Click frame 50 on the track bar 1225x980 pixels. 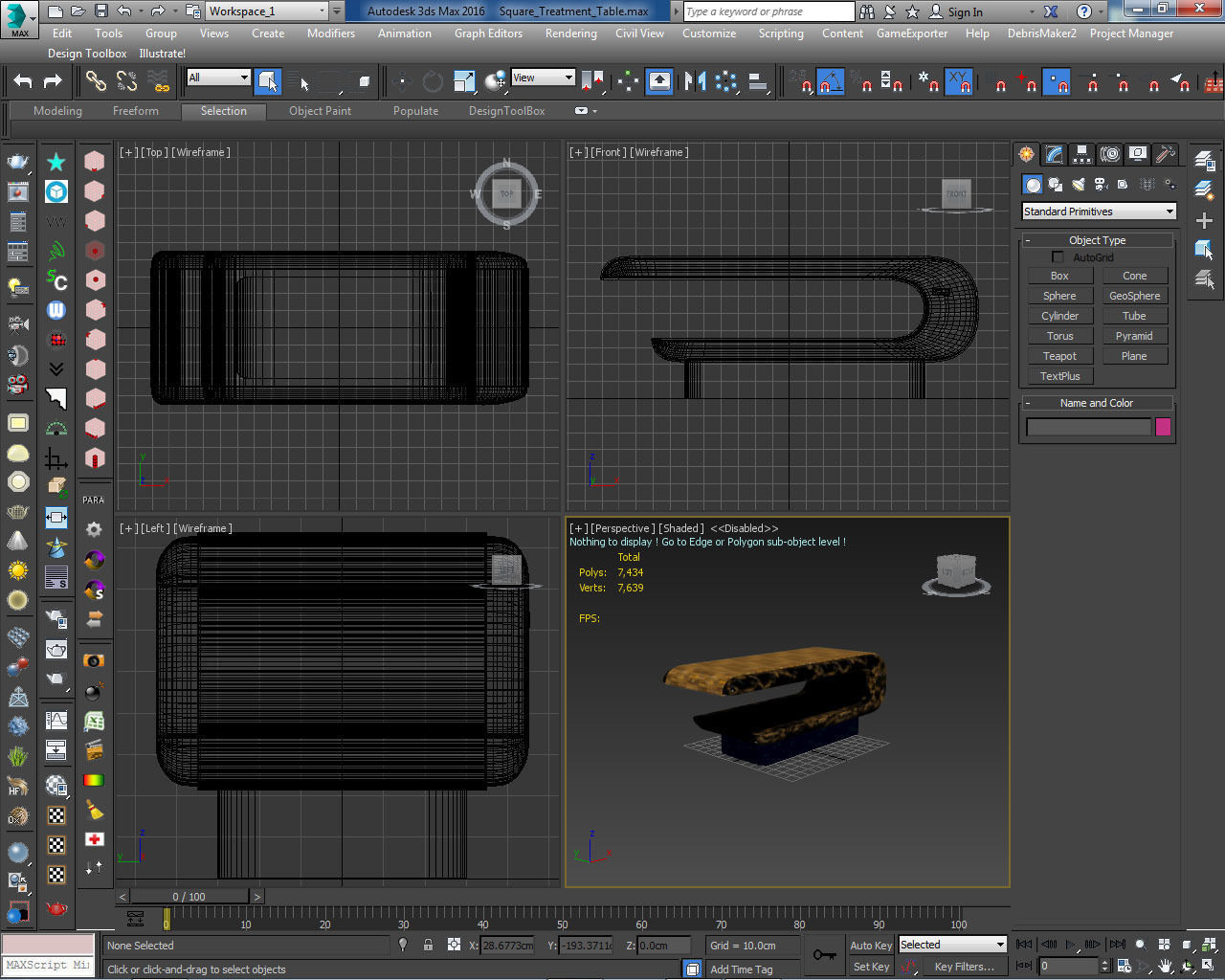point(562,919)
